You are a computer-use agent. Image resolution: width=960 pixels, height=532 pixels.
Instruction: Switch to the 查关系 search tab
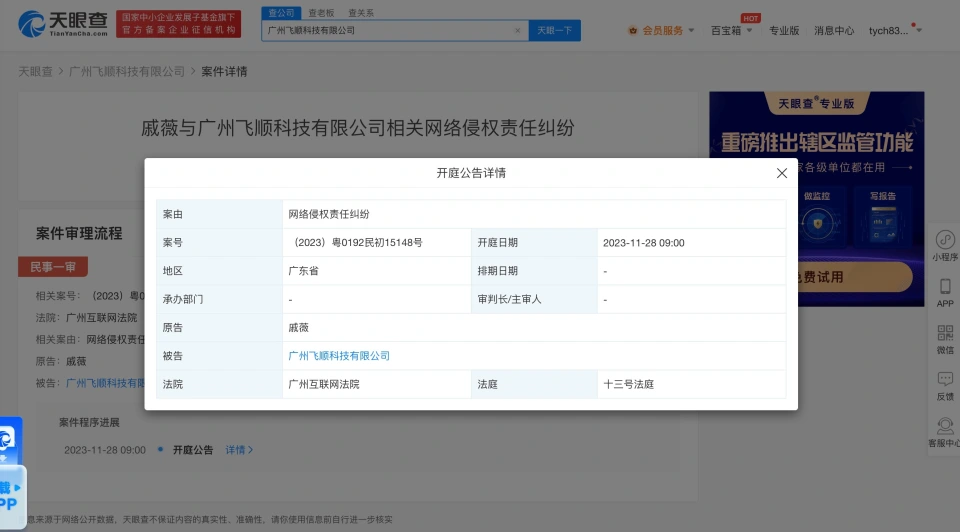[x=361, y=13]
